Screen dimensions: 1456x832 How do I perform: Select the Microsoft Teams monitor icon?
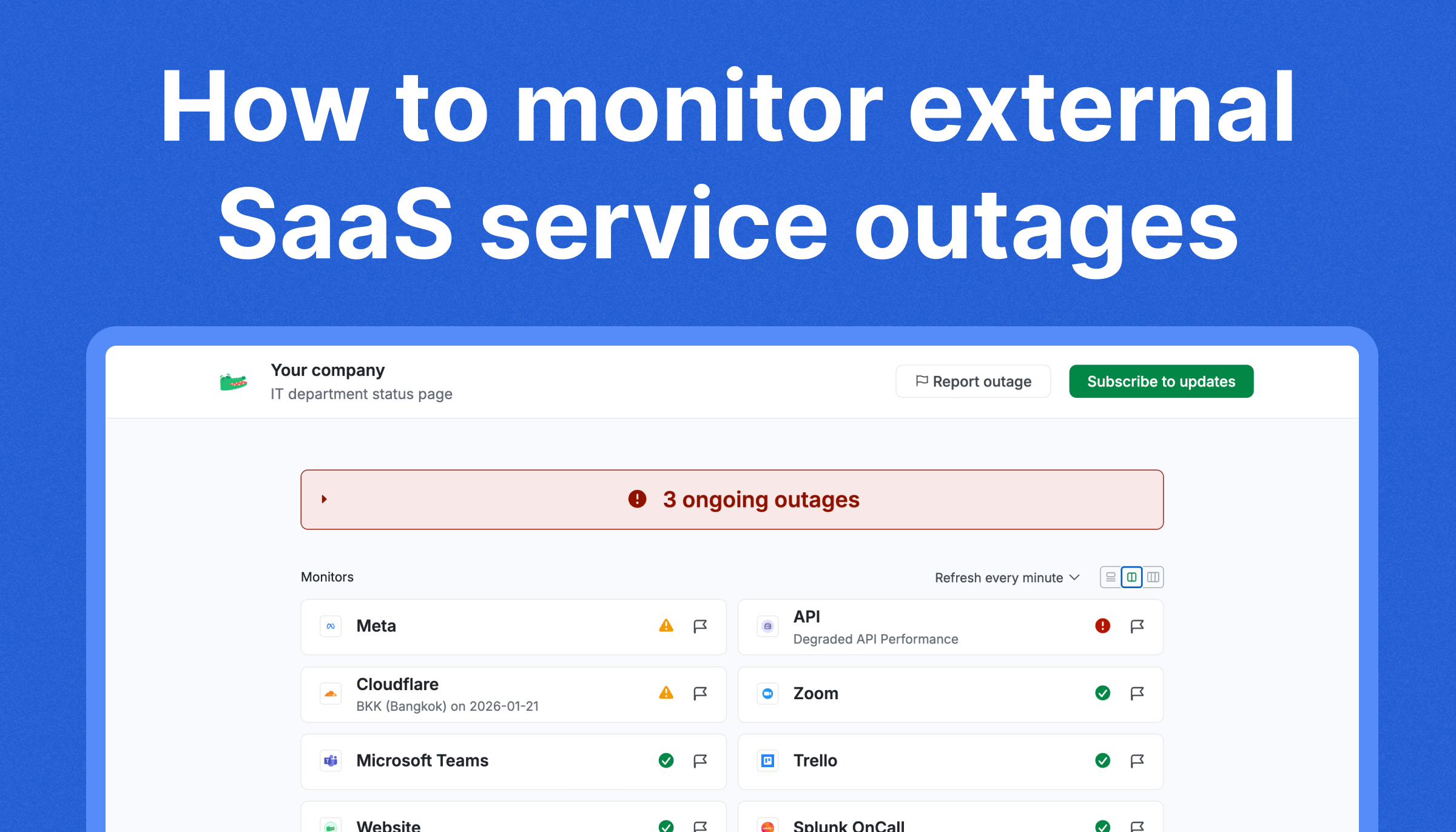click(331, 761)
